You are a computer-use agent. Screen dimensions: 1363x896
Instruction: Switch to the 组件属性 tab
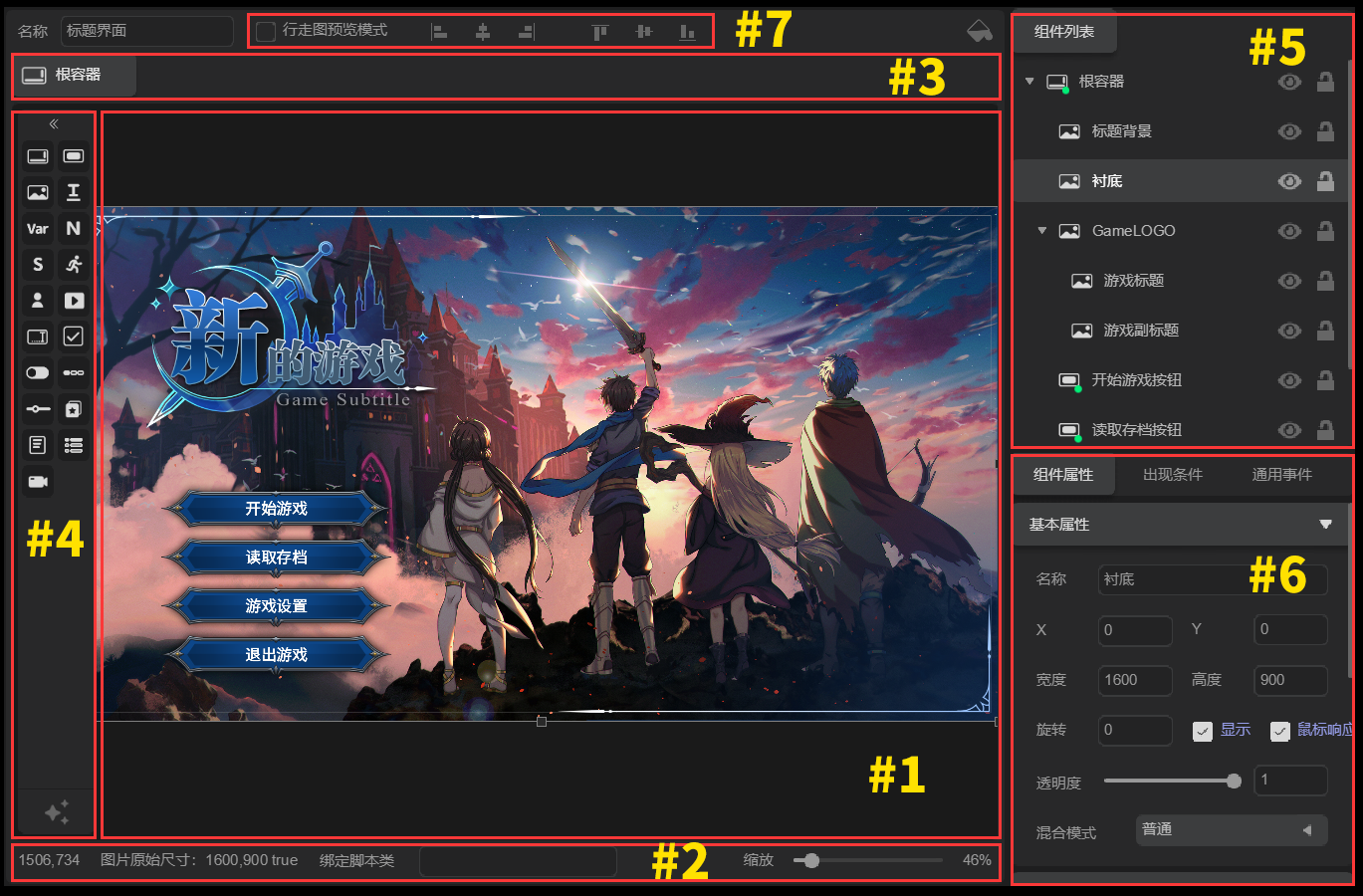point(1063,475)
